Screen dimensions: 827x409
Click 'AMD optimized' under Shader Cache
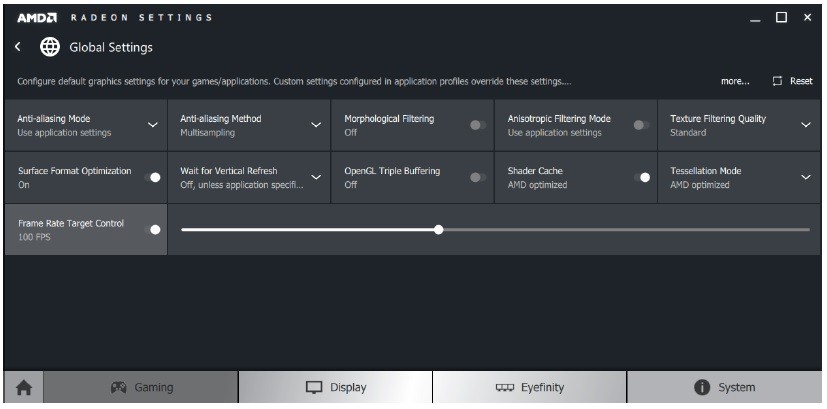[x=537, y=185]
